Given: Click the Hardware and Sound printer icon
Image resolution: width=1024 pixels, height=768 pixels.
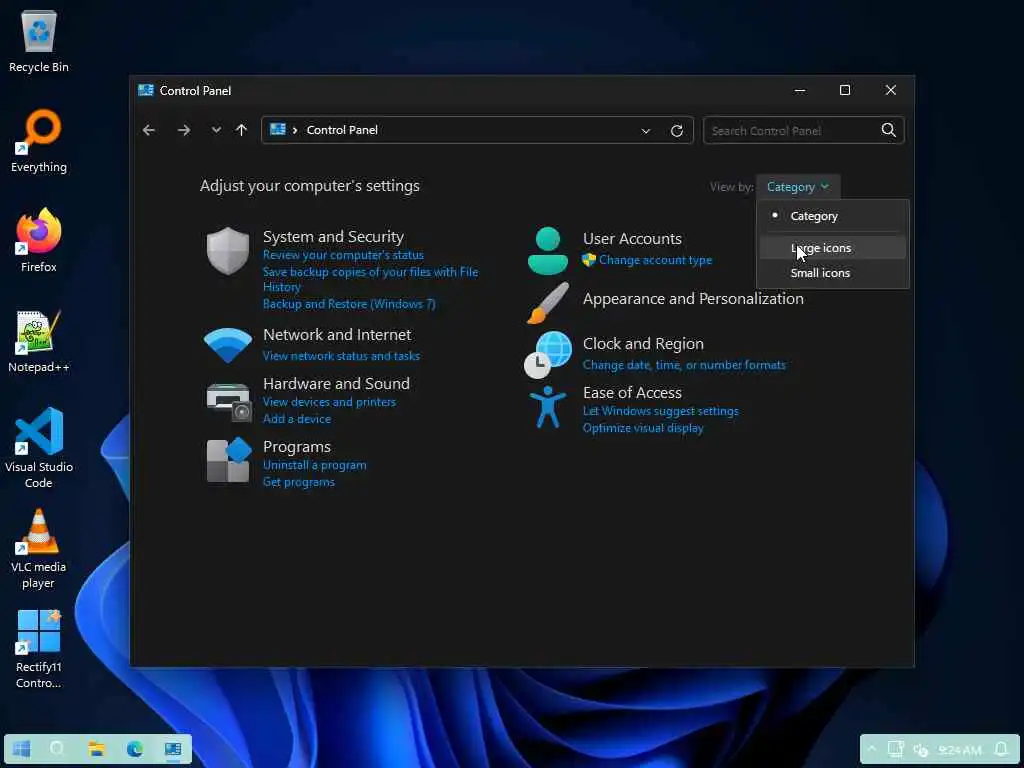Looking at the screenshot, I should (229, 402).
